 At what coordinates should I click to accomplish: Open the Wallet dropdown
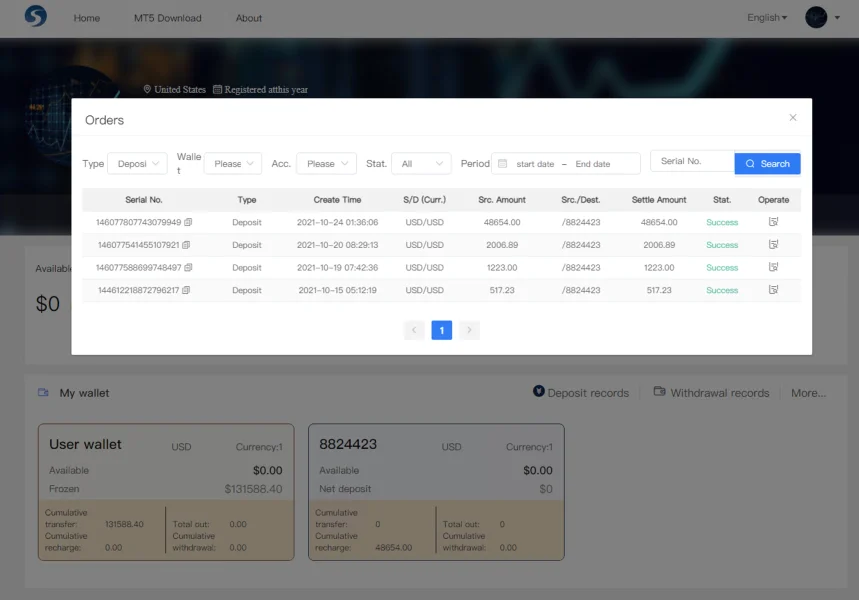pos(232,164)
